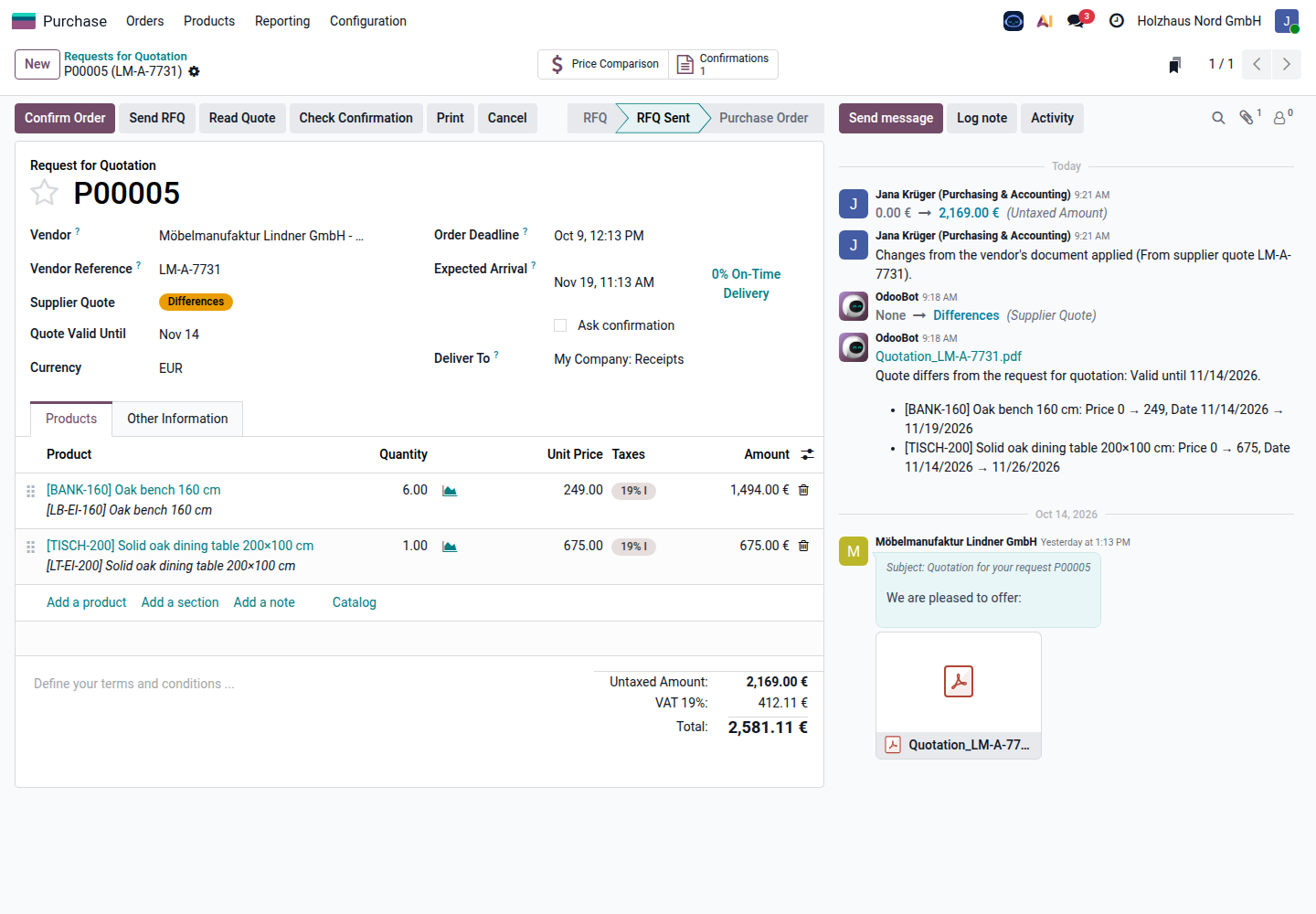This screenshot has width=1316, height=914.
Task: Open column settings icon in product table
Action: click(x=807, y=454)
